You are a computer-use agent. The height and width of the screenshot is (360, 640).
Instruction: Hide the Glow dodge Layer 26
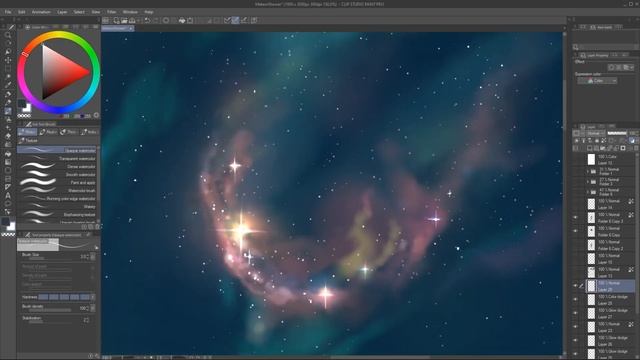pos(576,340)
